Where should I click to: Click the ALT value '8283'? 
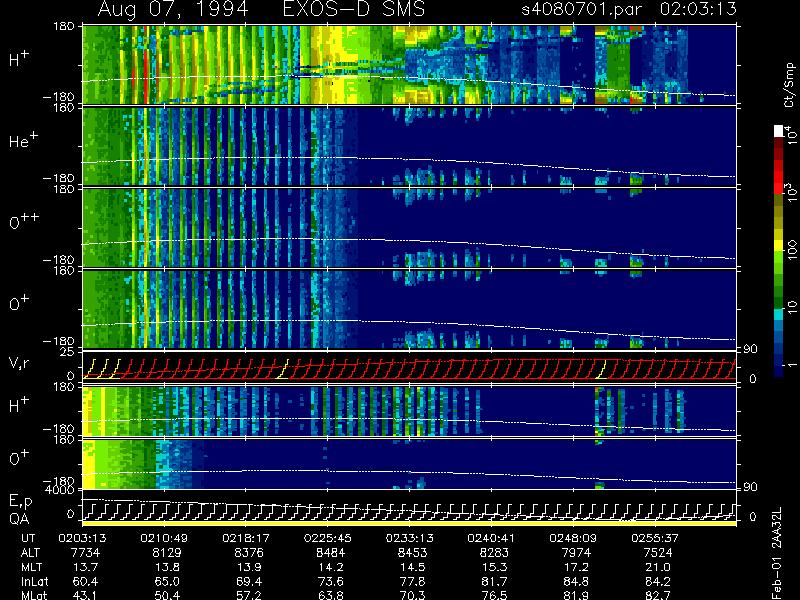click(x=494, y=553)
